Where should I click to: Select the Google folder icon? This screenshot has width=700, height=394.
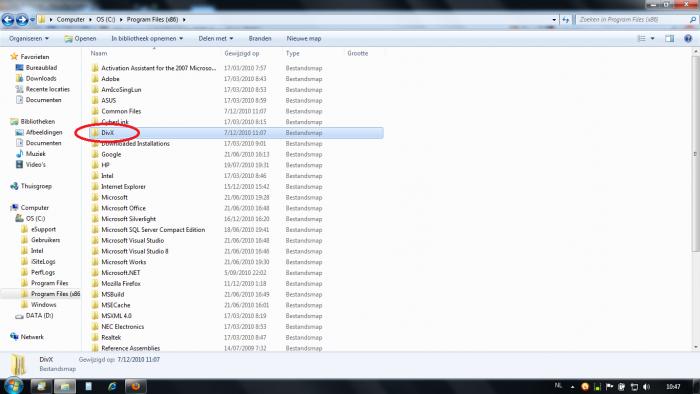tap(95, 154)
